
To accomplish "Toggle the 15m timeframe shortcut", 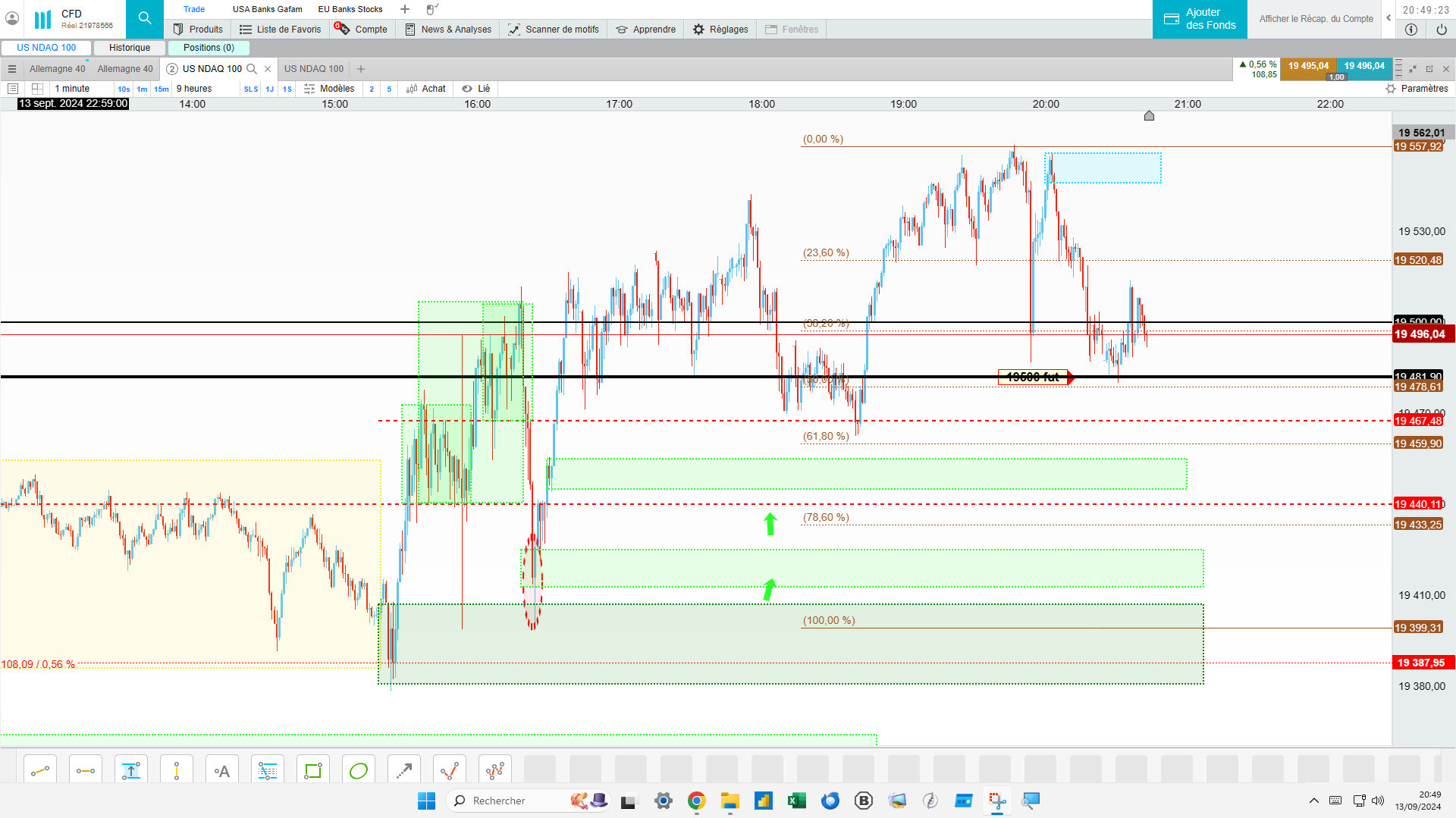I will pos(162,89).
